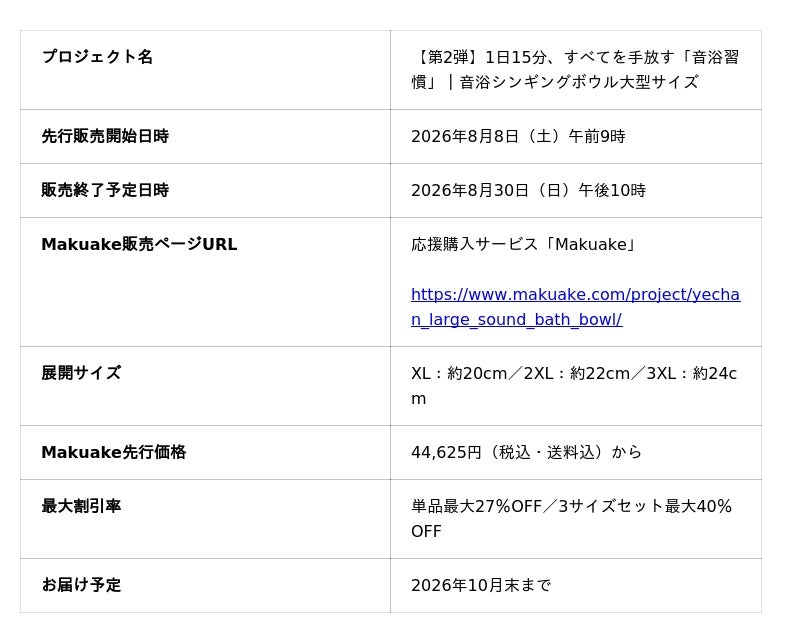This screenshot has height=643, width=800.
Task: Click the sale start date 2026年8月8日
Action: point(465,136)
